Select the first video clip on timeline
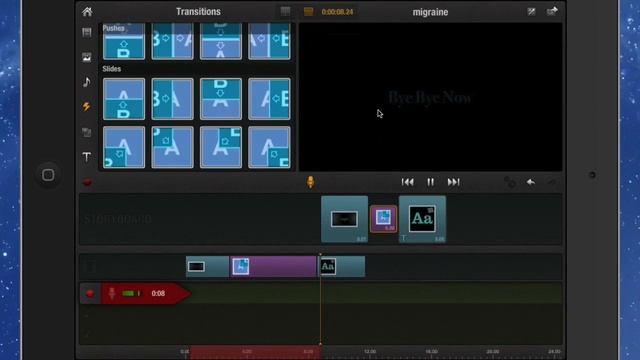The image size is (640, 360). pos(207,267)
